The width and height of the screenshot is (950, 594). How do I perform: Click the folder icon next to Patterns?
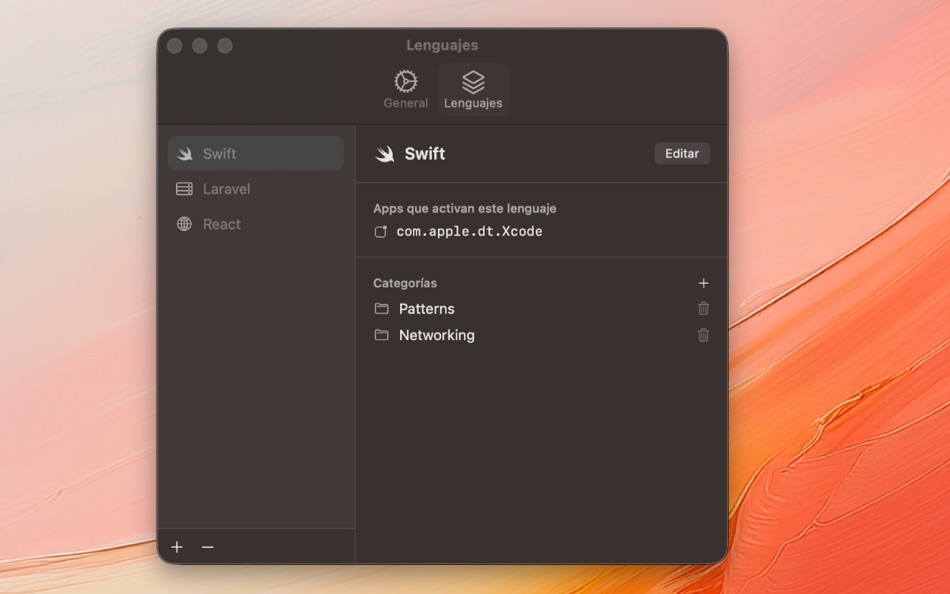point(381,309)
